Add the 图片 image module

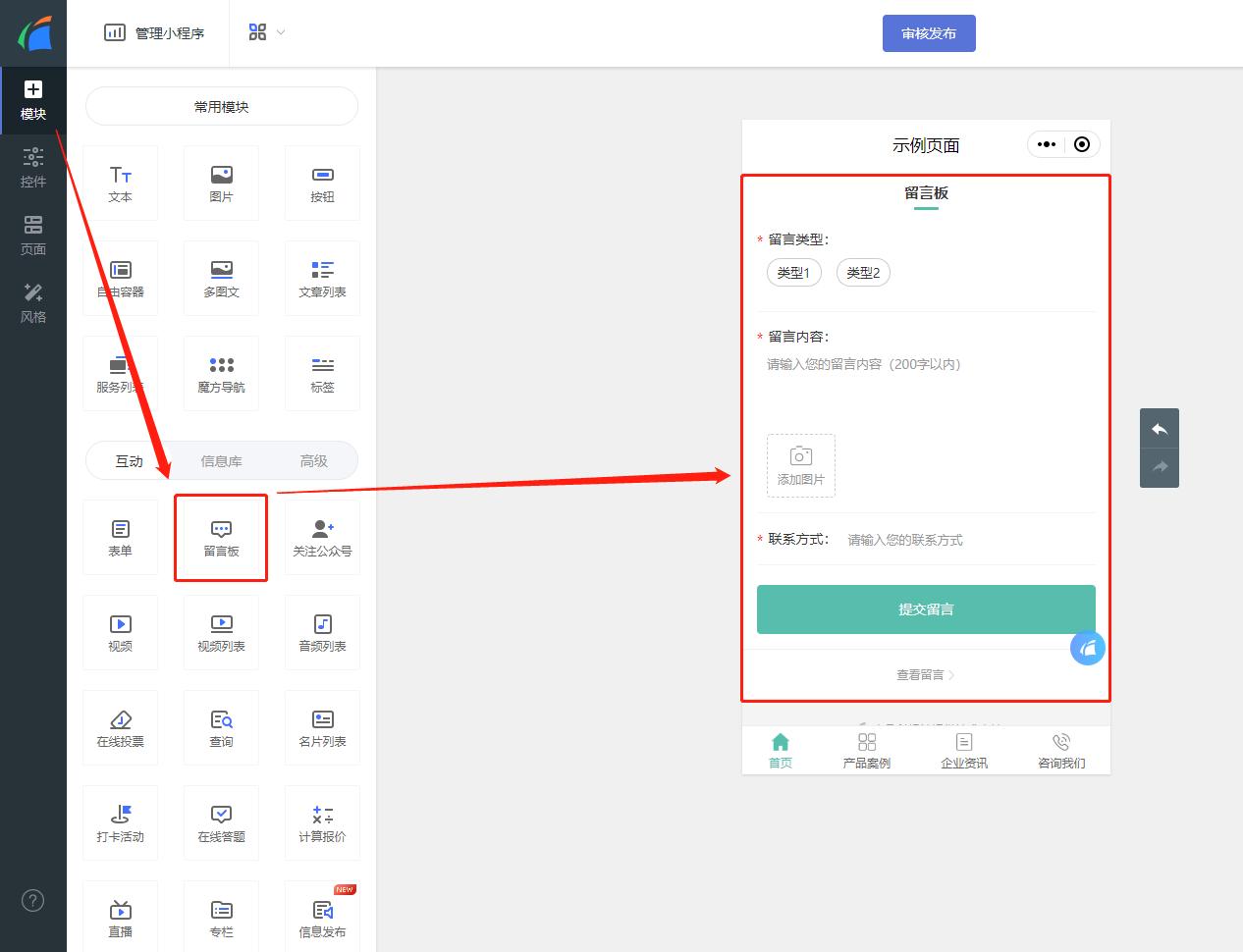221,183
